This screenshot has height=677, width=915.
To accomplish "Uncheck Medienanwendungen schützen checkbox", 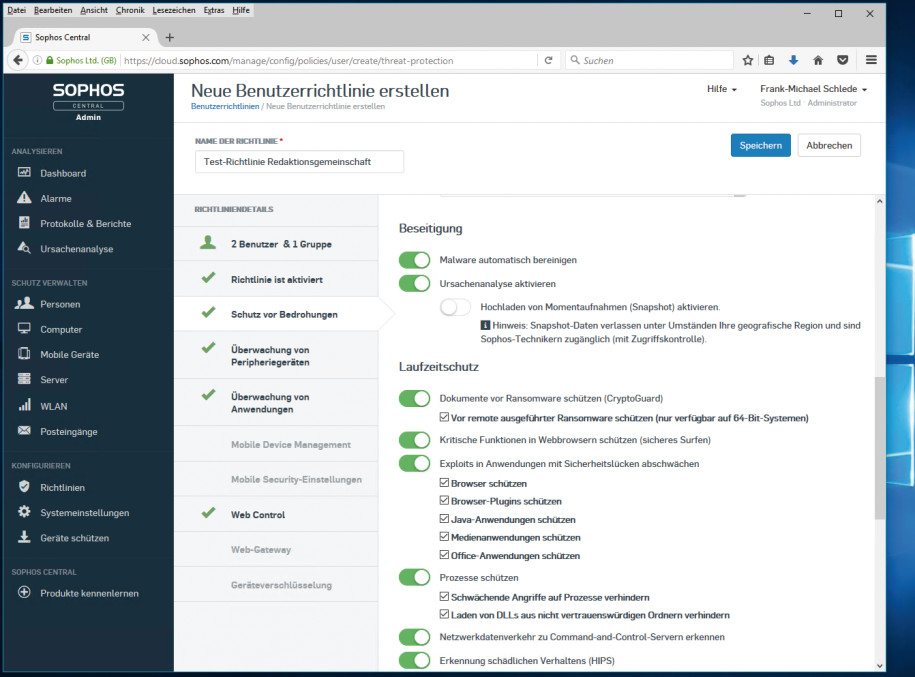I will click(x=444, y=537).
